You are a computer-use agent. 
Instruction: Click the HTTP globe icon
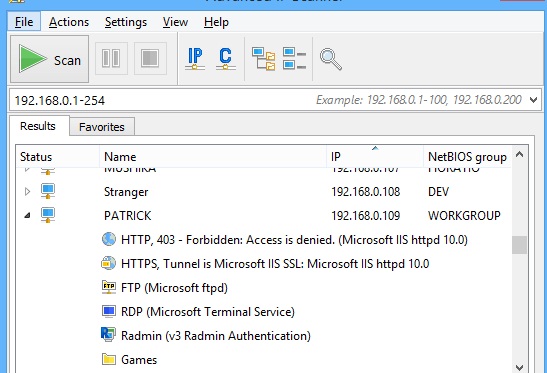coord(108,239)
